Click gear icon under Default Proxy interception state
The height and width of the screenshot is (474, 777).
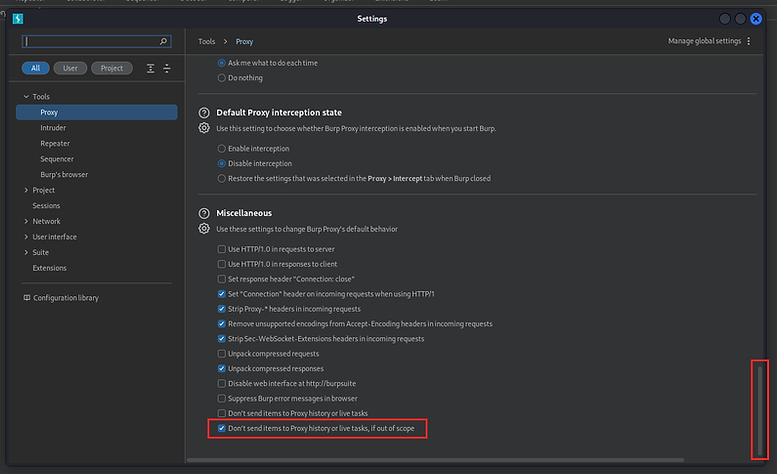click(204, 128)
